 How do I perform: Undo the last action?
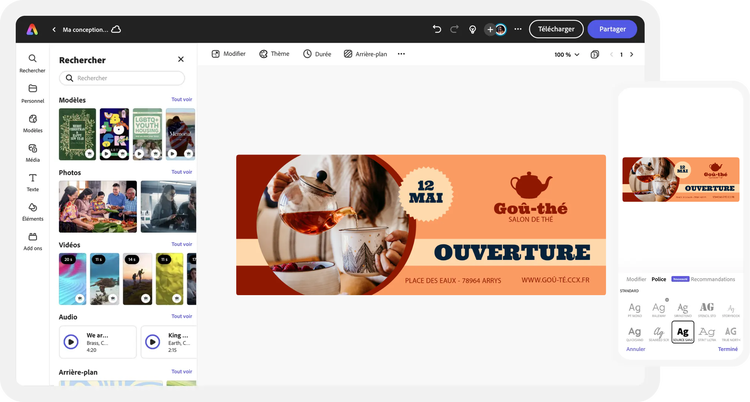coord(437,29)
